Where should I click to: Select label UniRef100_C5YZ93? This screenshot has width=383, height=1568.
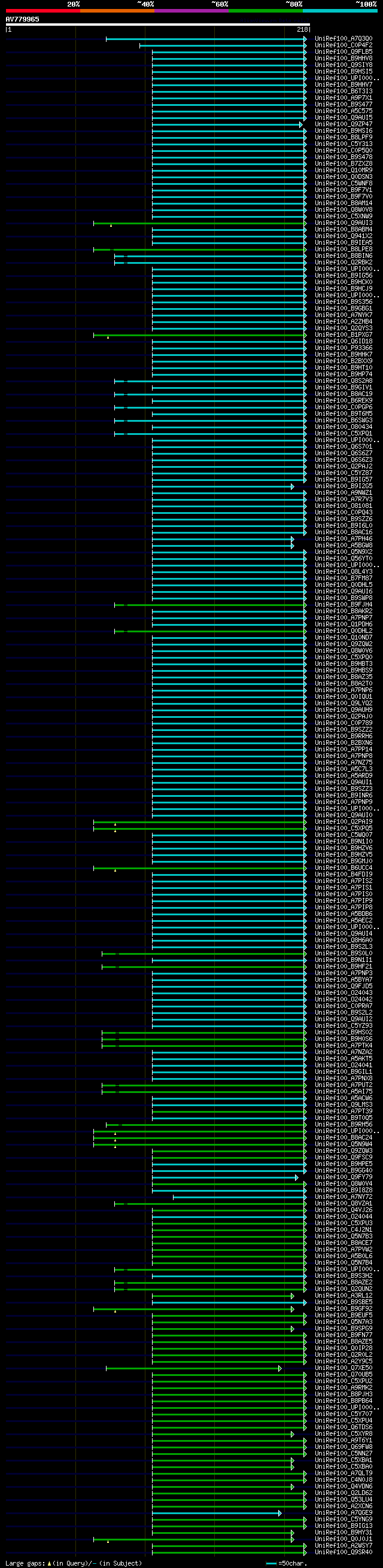point(344,1026)
